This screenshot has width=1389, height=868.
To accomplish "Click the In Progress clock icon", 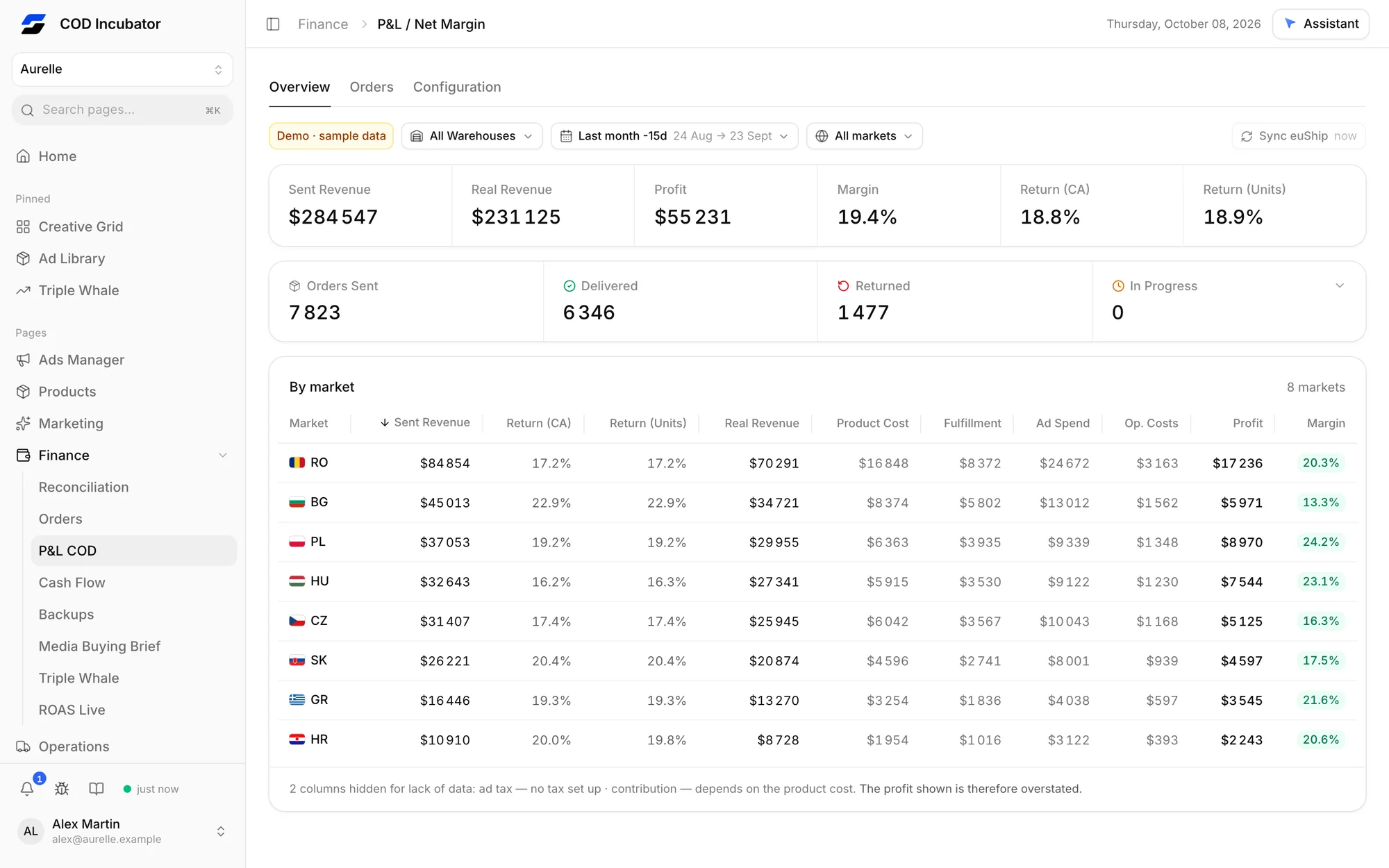I will pyautogui.click(x=1118, y=286).
